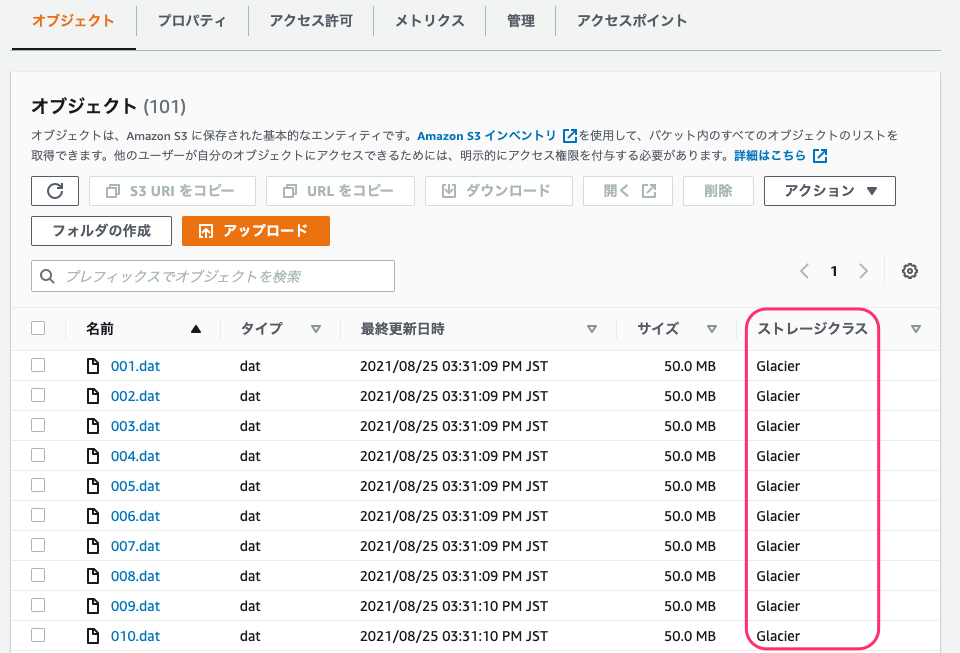
Task: Select the checkbox for 008.dat
Action: 38,575
